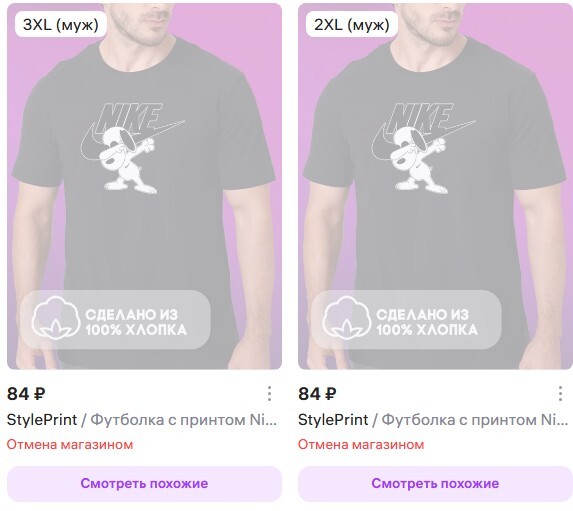573x511 pixels.
Task: Click "Смотреть похожие" under 2XL shirt
Action: click(435, 484)
